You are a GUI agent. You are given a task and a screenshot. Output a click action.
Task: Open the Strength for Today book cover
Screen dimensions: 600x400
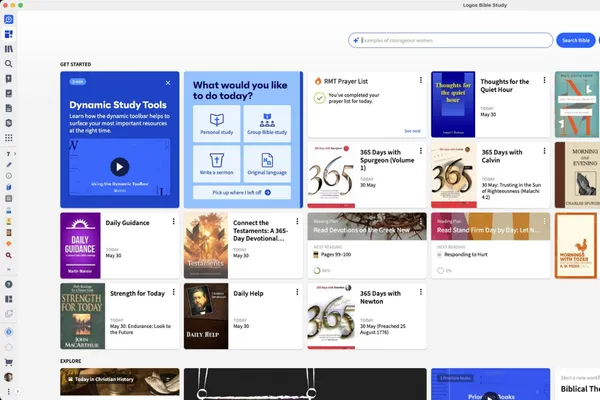pyautogui.click(x=82, y=316)
